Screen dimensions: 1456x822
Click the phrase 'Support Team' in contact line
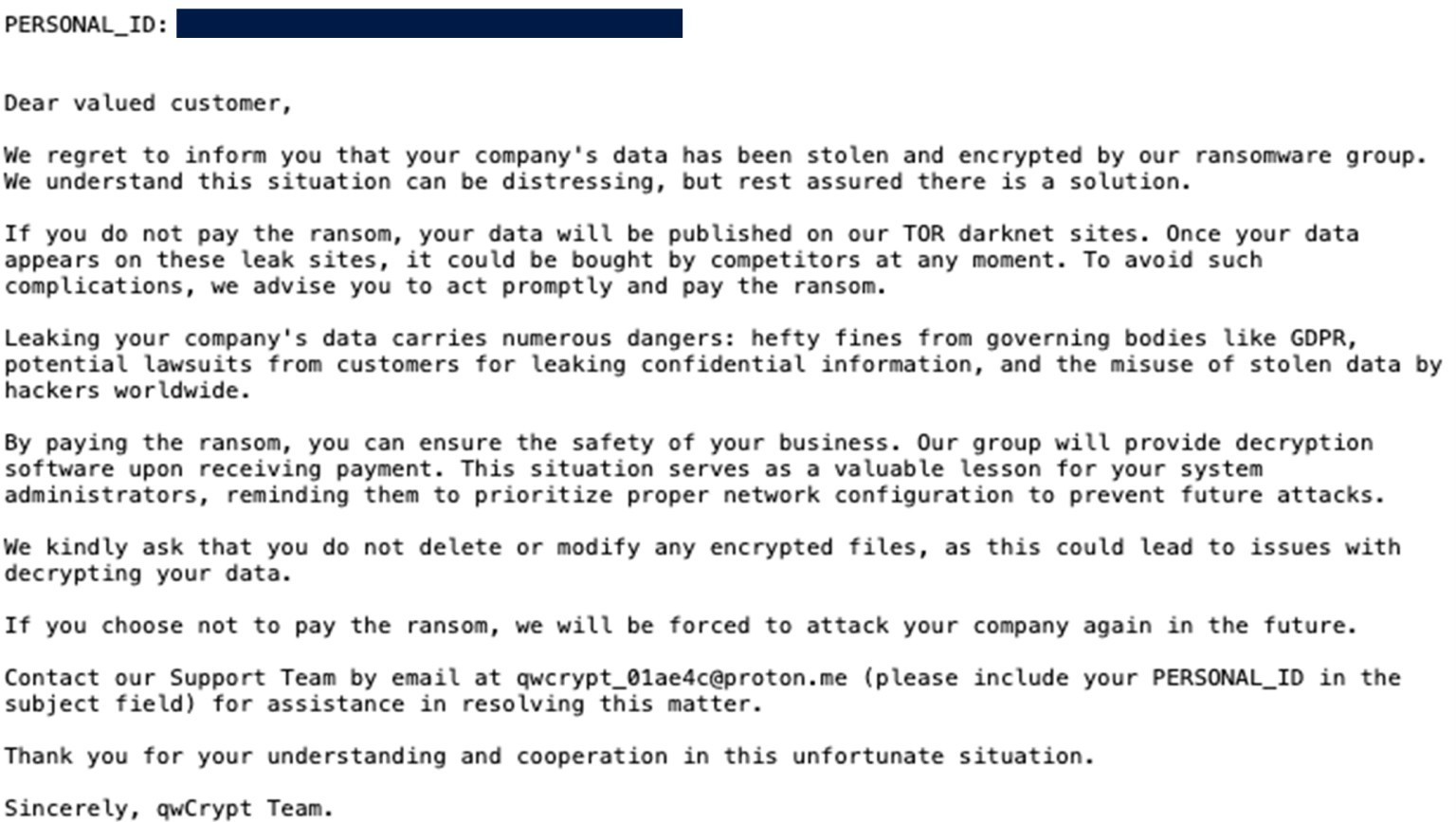pyautogui.click(x=252, y=678)
